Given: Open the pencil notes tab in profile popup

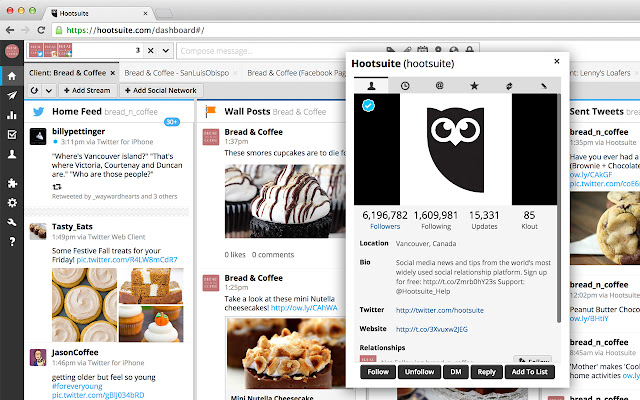Looking at the screenshot, I should click(543, 85).
